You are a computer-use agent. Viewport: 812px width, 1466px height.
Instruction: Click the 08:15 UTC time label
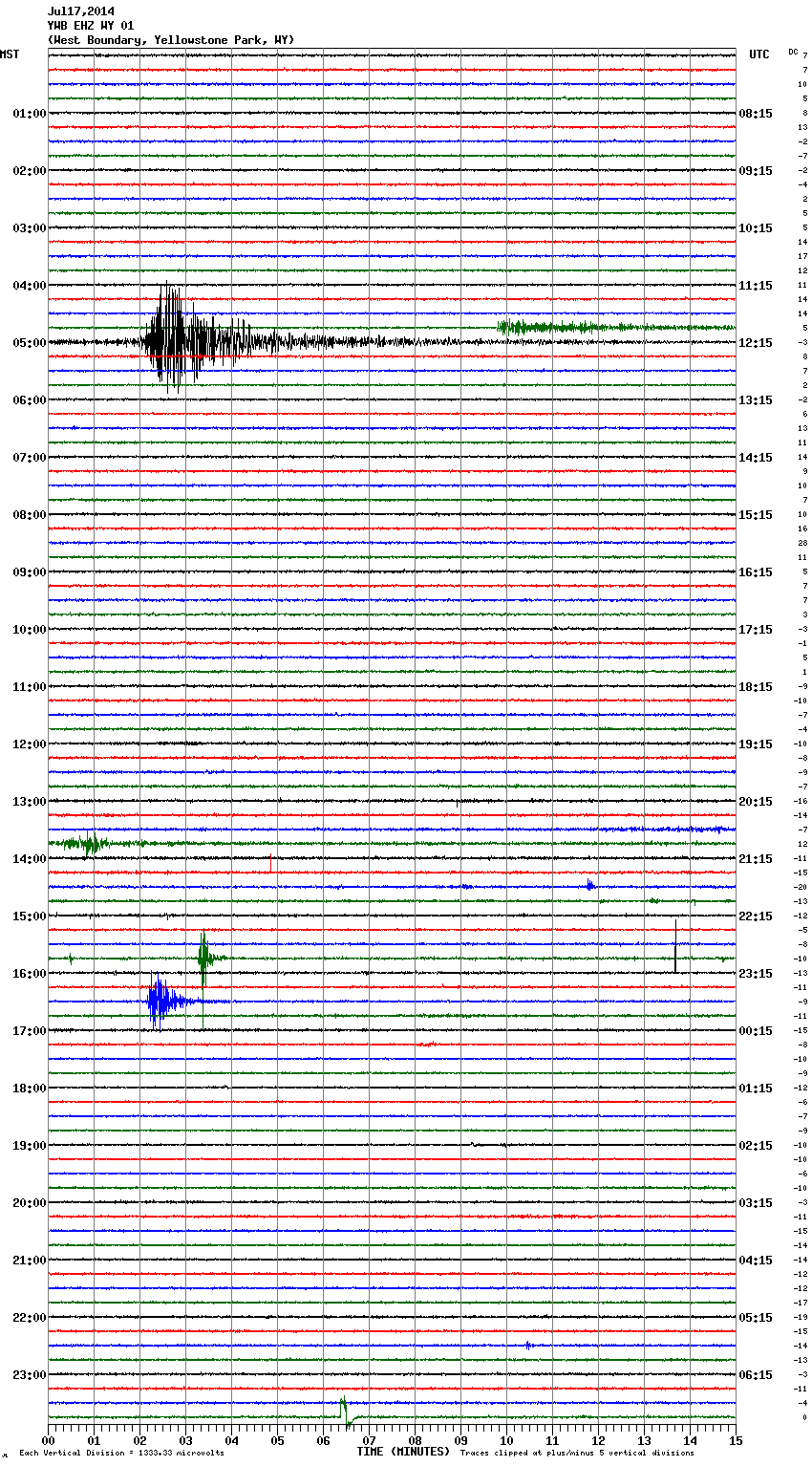point(756,114)
